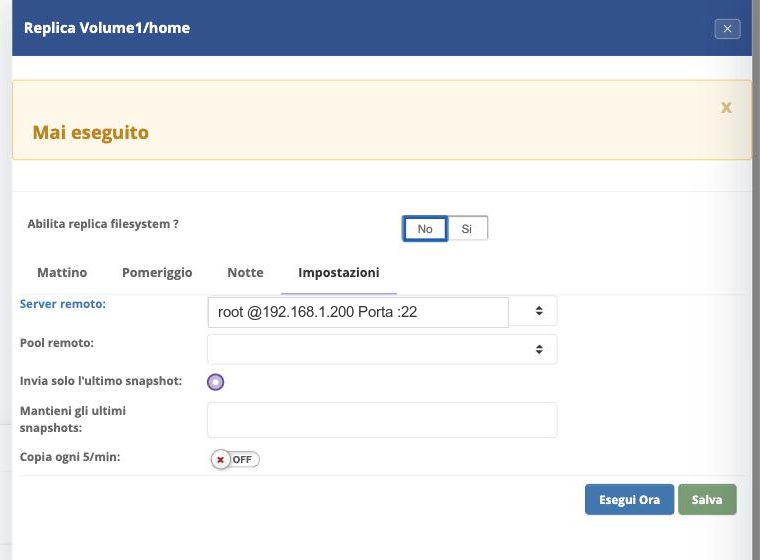Open the Notte tab
The height and width of the screenshot is (560, 760).
(x=245, y=272)
